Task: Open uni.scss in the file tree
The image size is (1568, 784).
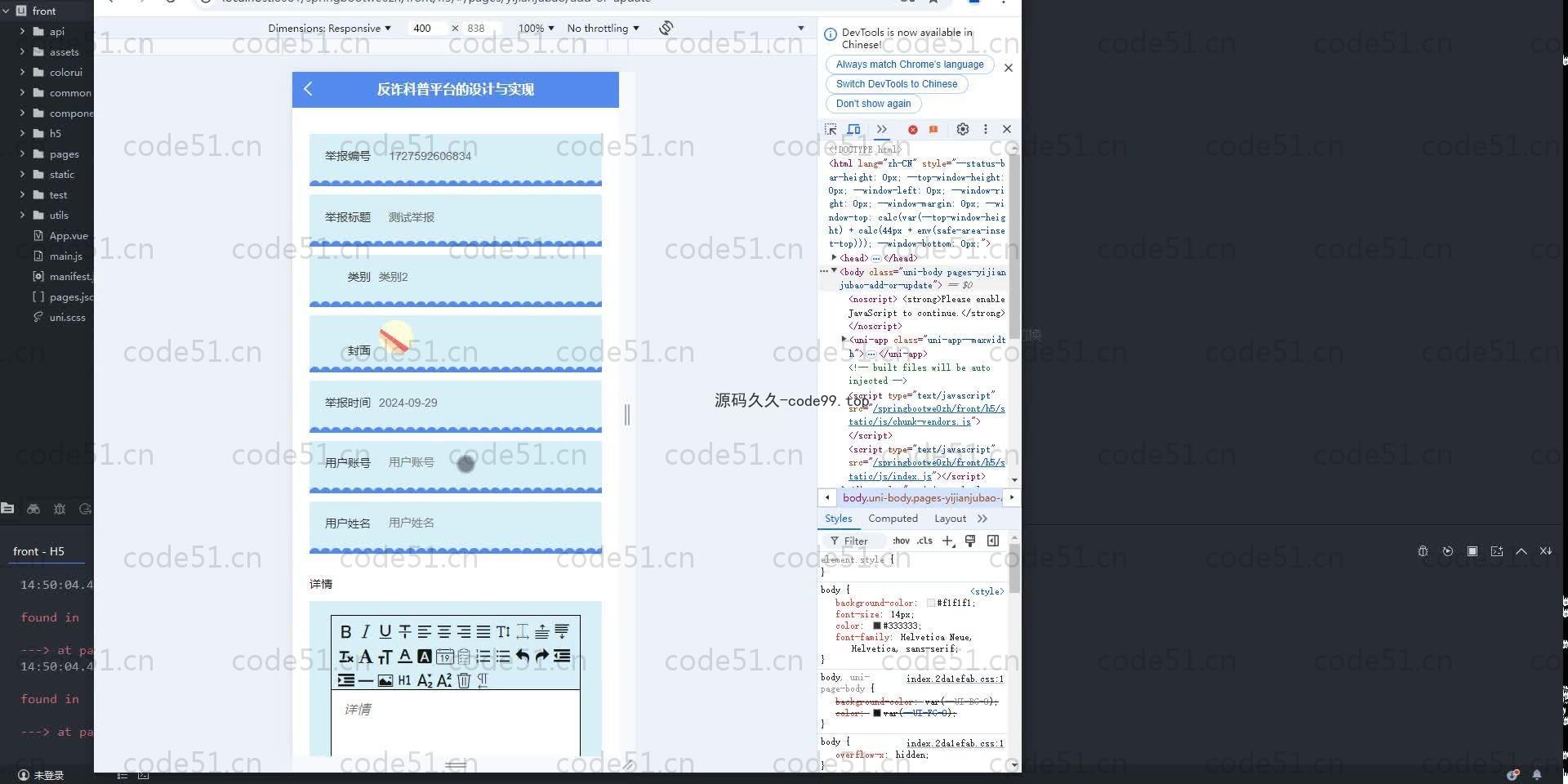Action: tap(67, 317)
